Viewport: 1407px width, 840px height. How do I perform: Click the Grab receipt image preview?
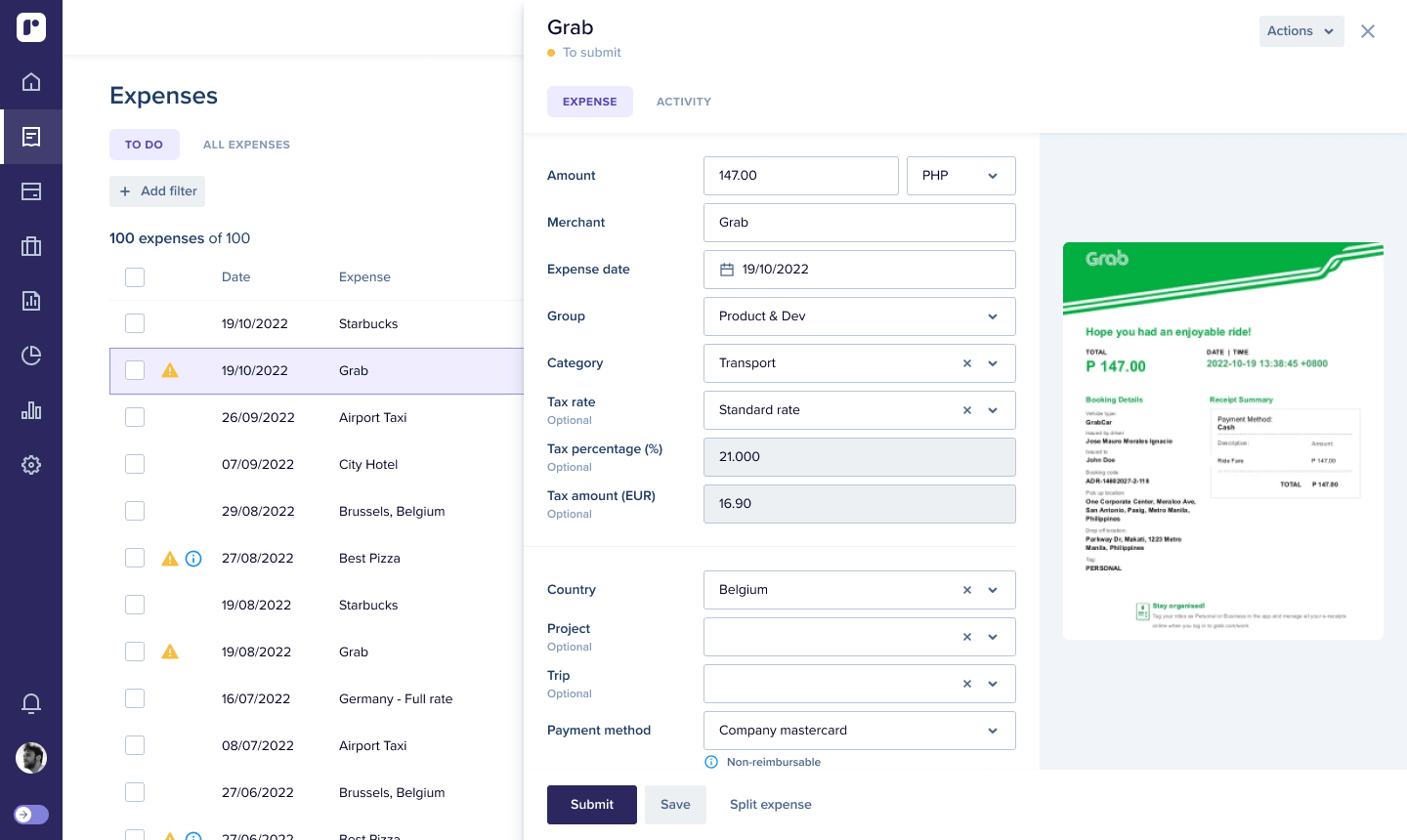tap(1222, 441)
